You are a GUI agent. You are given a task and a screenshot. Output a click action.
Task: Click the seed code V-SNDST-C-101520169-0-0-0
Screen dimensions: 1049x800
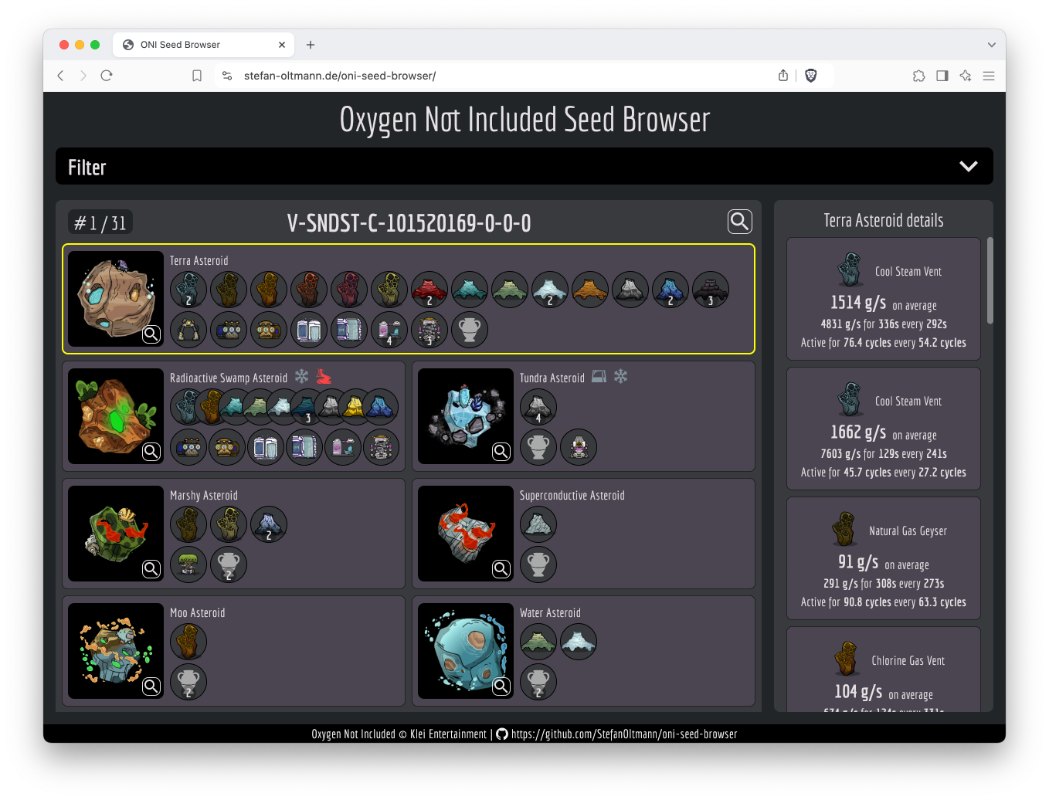(409, 223)
